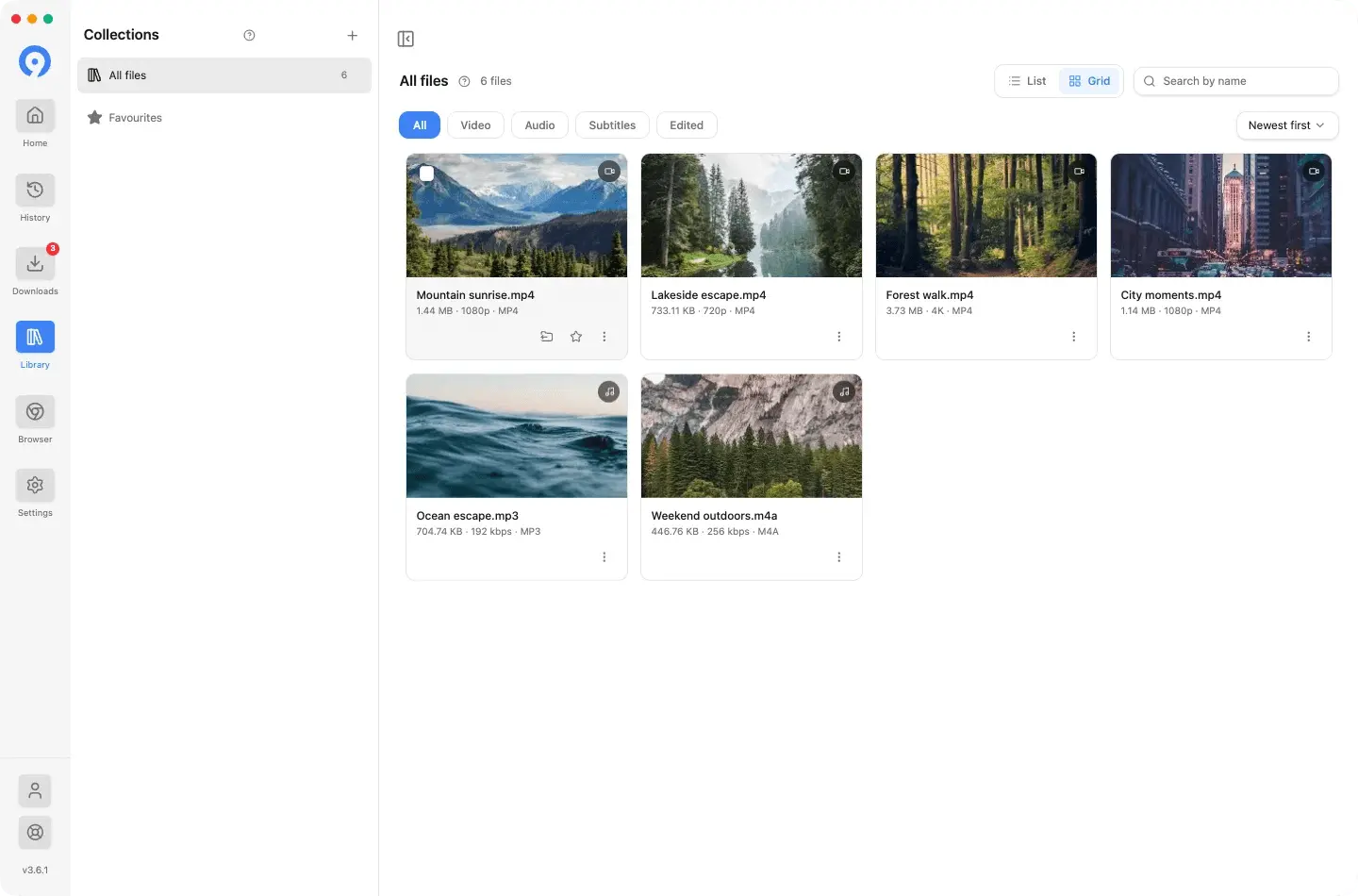The width and height of the screenshot is (1358, 896).
Task: Select the All filter tab
Action: click(420, 125)
